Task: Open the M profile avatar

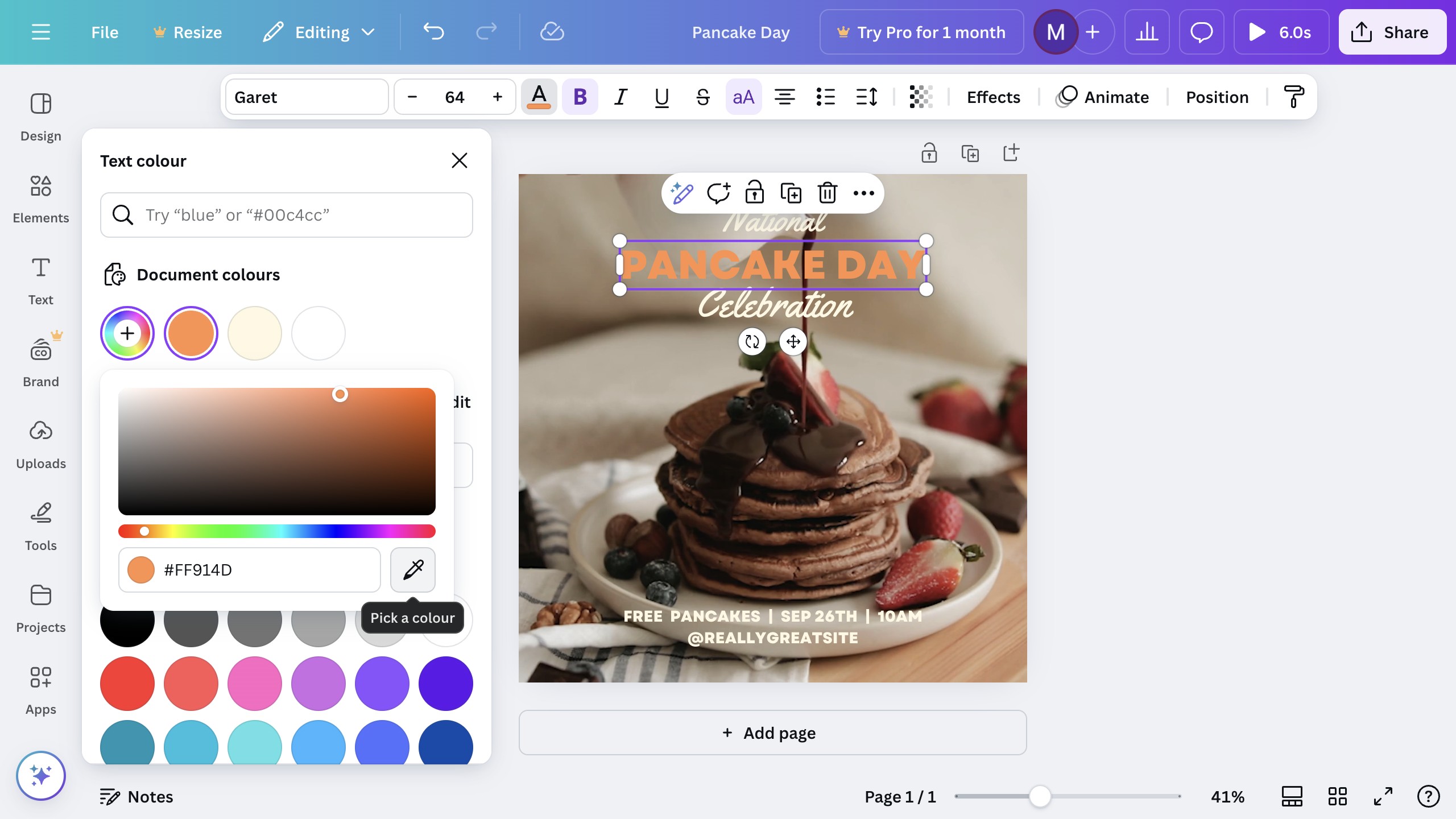Action: tap(1056, 32)
